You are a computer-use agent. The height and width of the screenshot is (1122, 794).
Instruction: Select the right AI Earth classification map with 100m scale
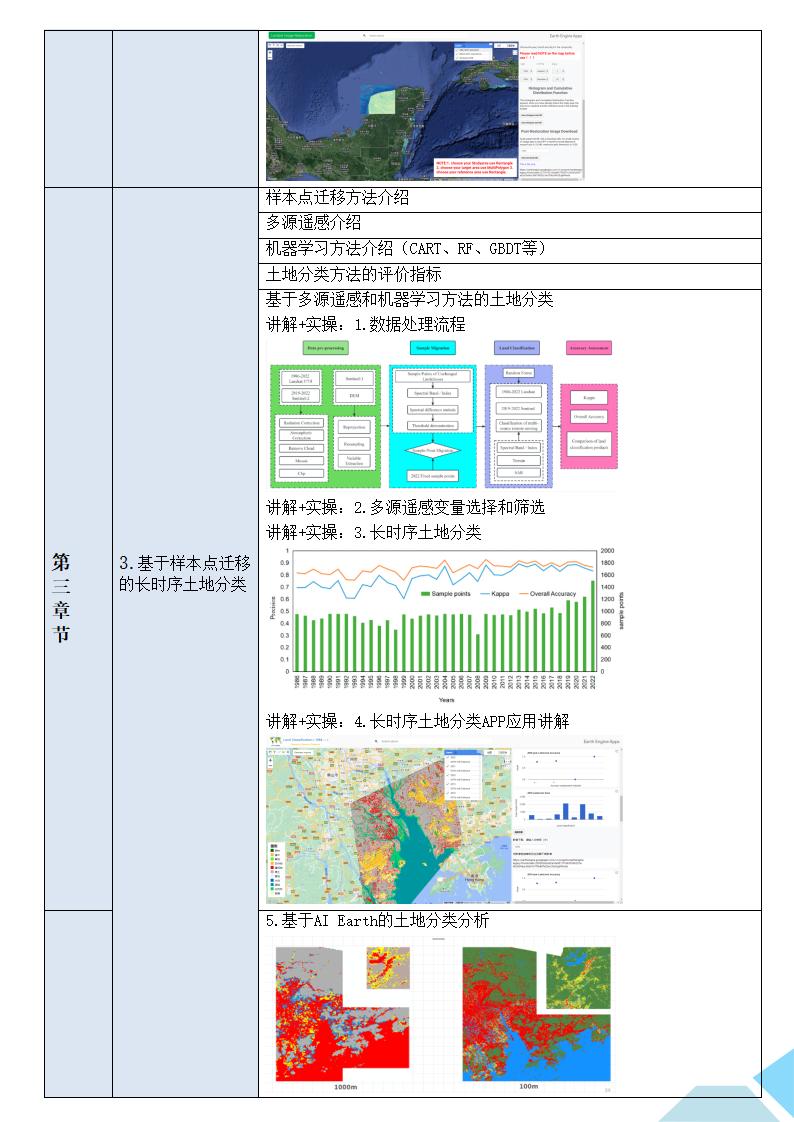coord(536,1016)
